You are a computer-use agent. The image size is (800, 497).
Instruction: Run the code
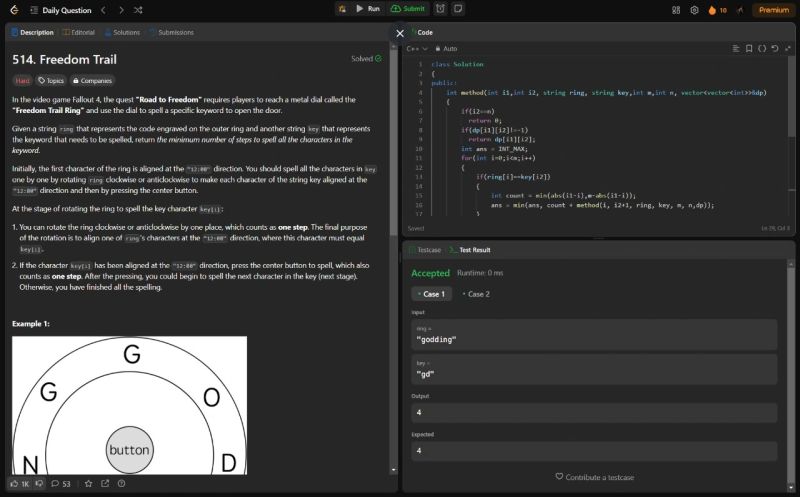click(368, 9)
